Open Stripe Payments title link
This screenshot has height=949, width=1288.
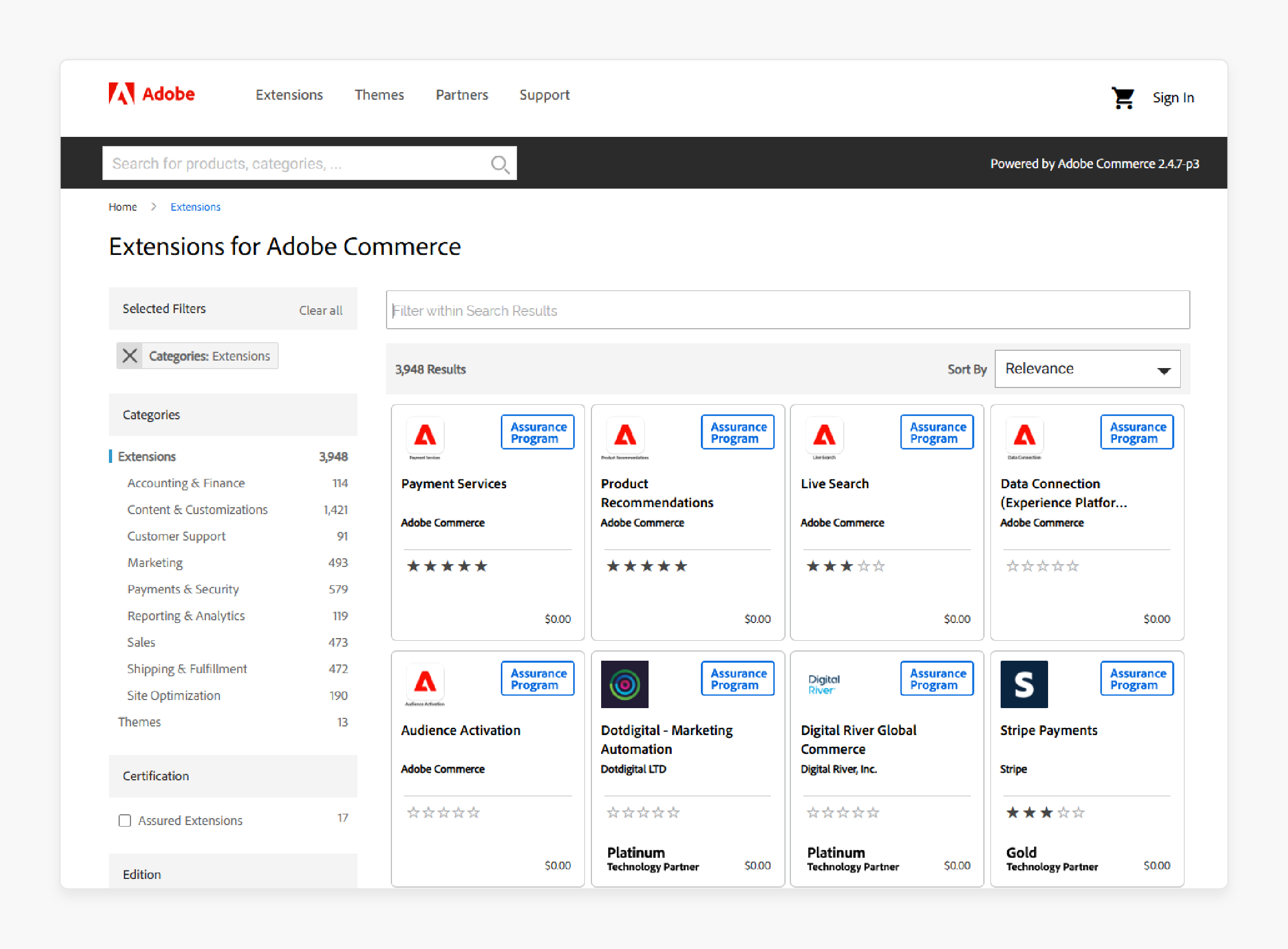point(1049,731)
